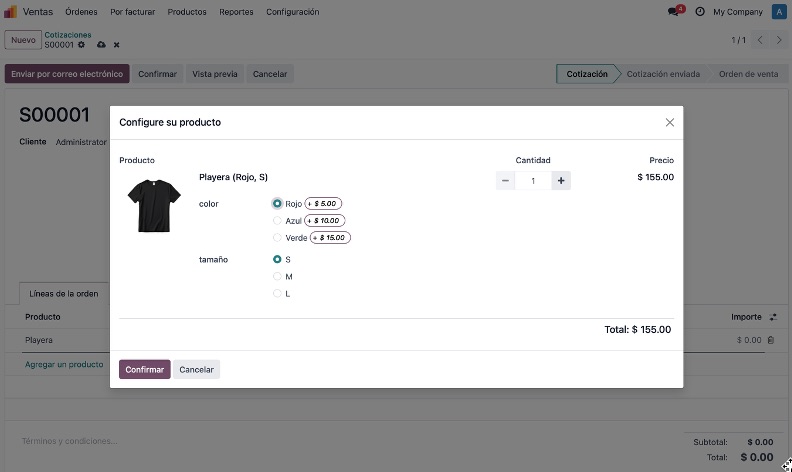The width and height of the screenshot is (792, 472).
Task: Discard changes with the X icon
Action: [117, 45]
